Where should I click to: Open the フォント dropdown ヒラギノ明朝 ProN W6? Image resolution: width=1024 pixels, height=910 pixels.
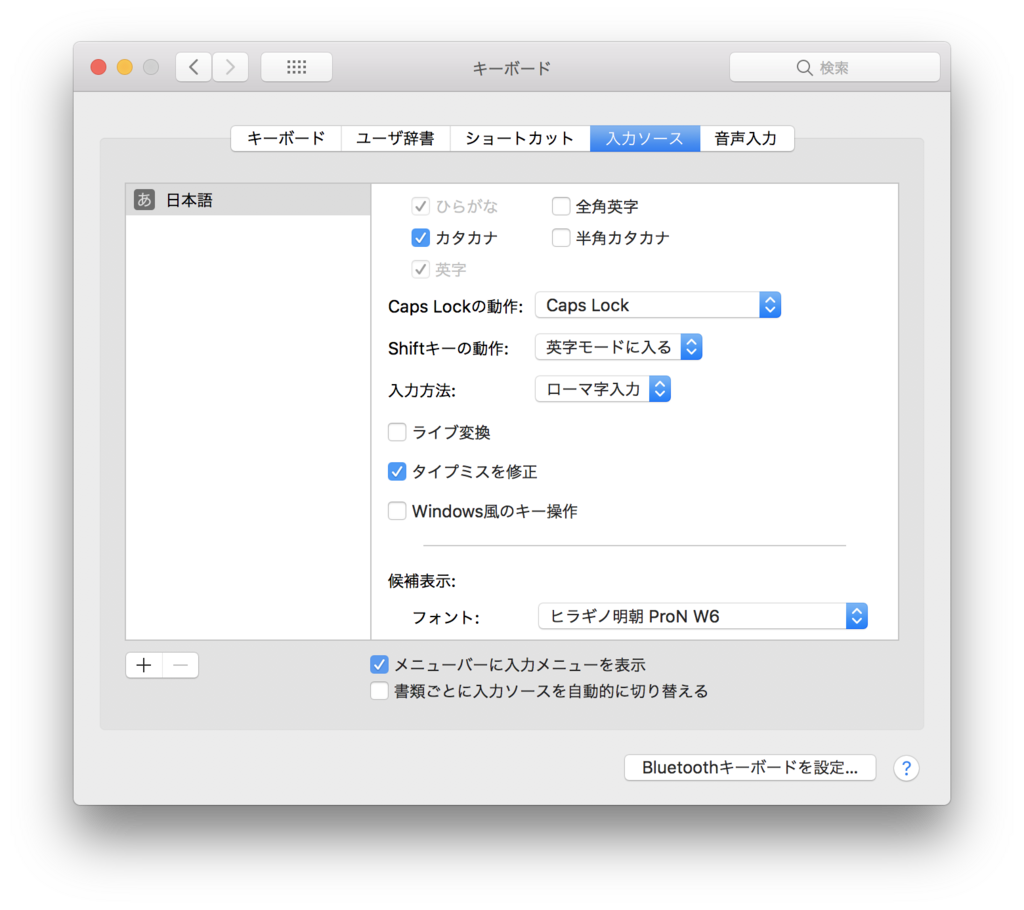(703, 616)
